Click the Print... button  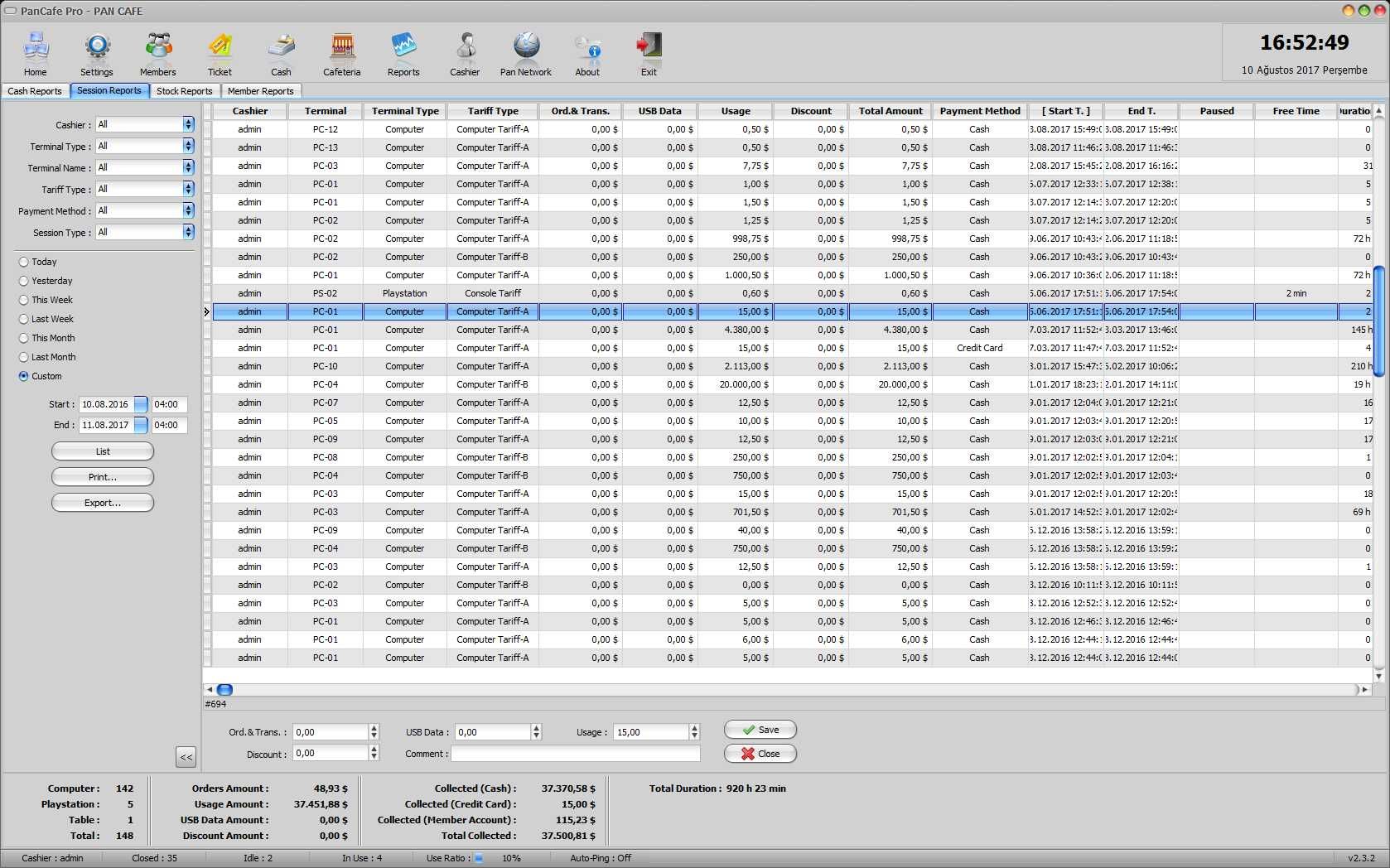(103, 477)
